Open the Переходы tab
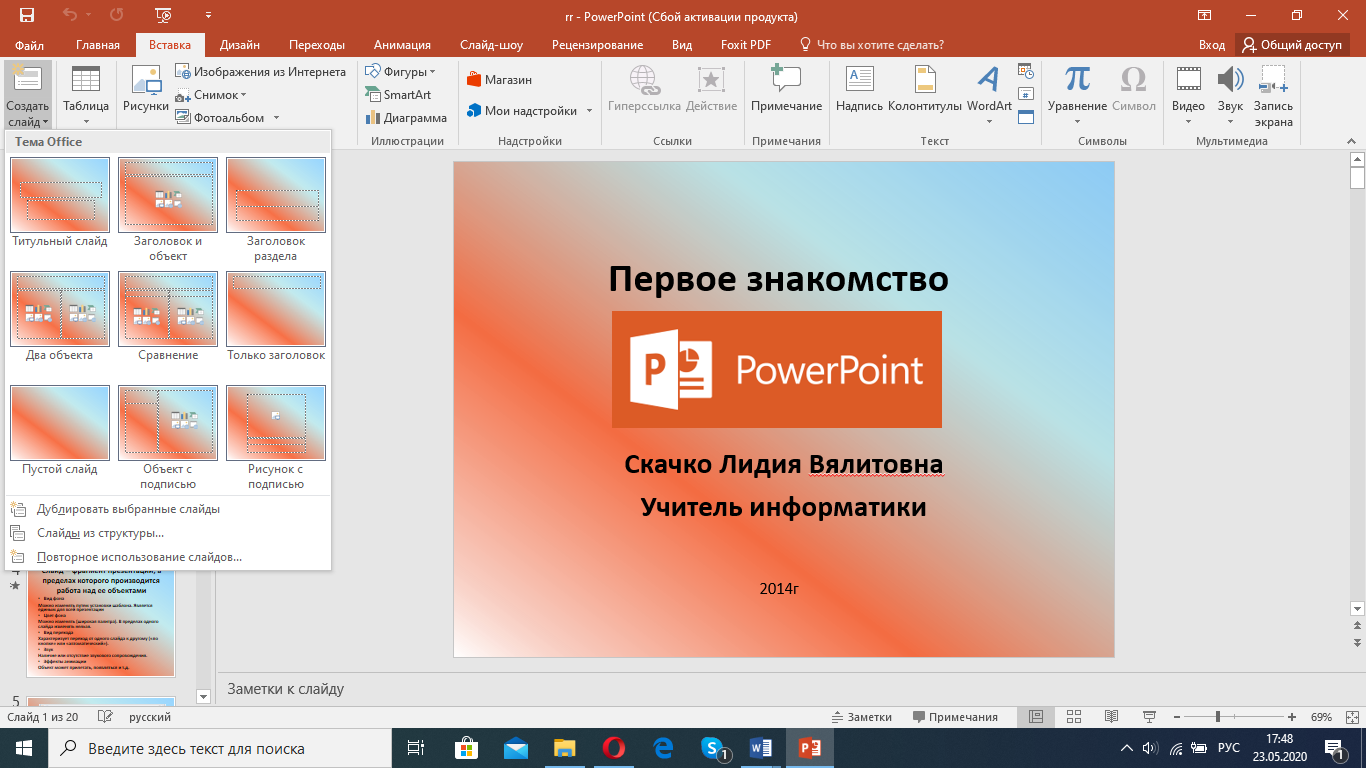This screenshot has height=768, width=1366. click(x=317, y=45)
